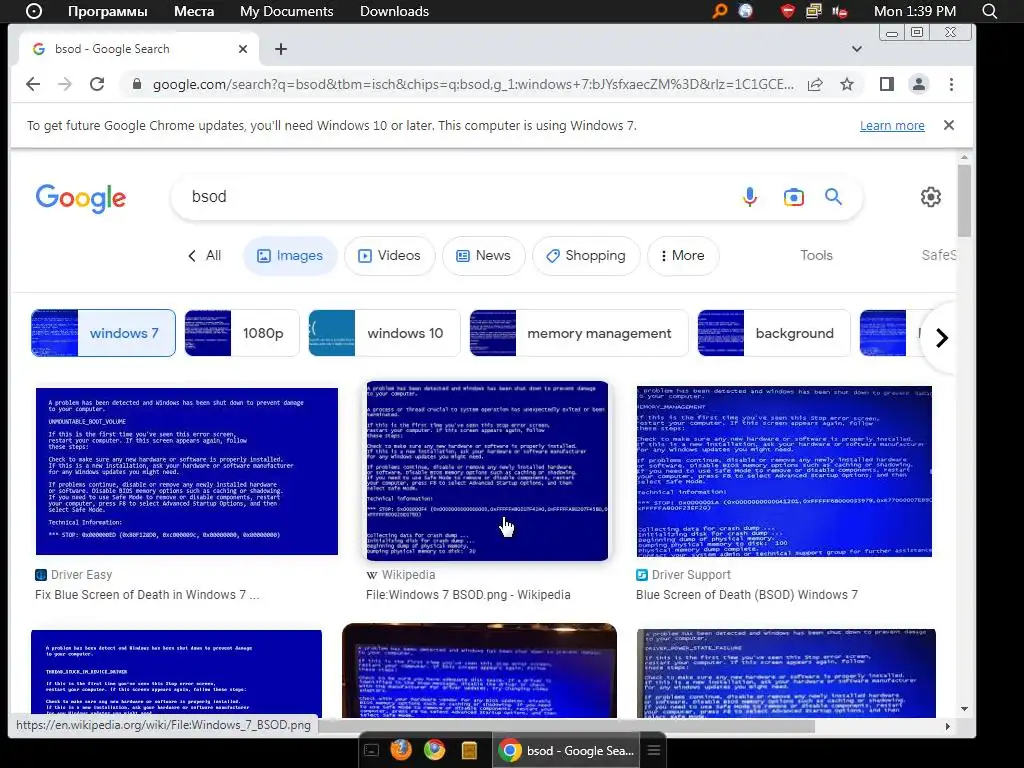The width and height of the screenshot is (1024, 768).
Task: Bookmark this page with the star icon
Action: [x=847, y=84]
